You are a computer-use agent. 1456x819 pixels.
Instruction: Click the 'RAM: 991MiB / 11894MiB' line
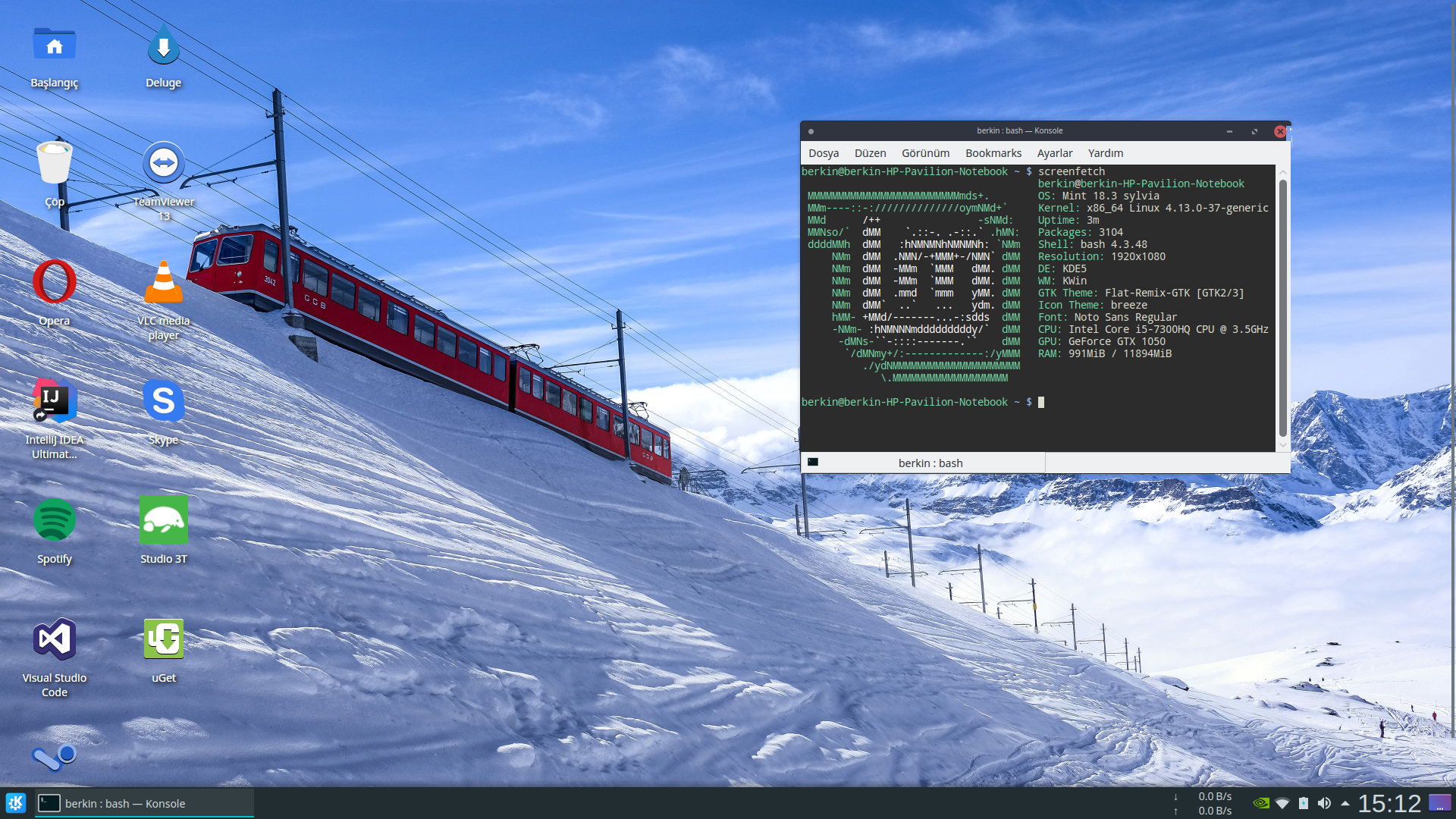click(x=1104, y=353)
